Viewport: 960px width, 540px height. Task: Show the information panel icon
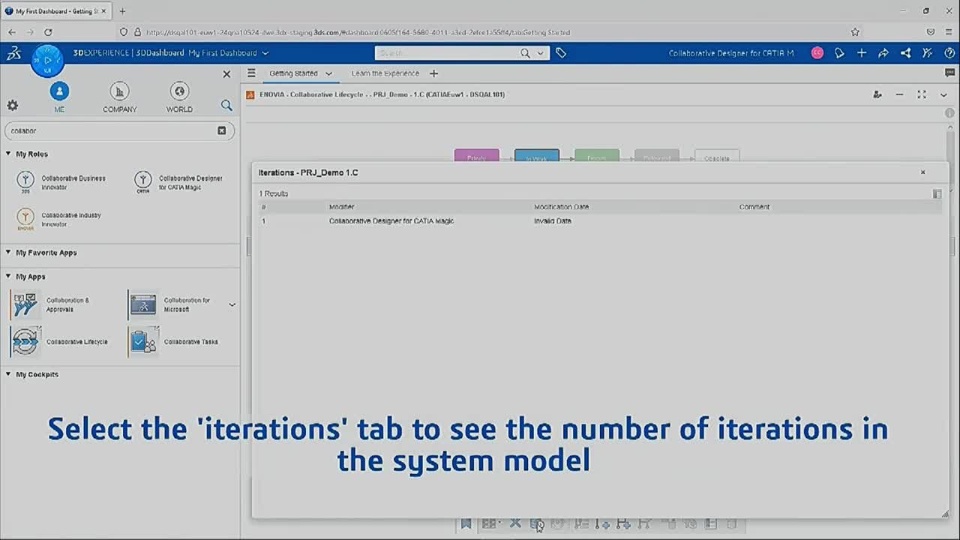[949, 113]
